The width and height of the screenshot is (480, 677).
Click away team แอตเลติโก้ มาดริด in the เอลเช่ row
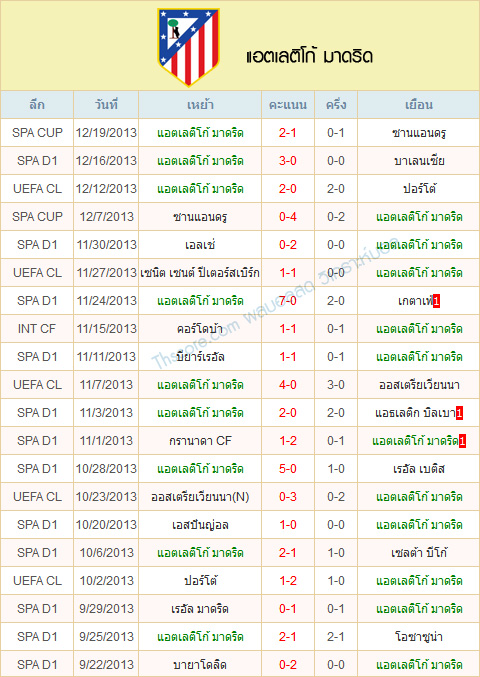click(x=419, y=245)
